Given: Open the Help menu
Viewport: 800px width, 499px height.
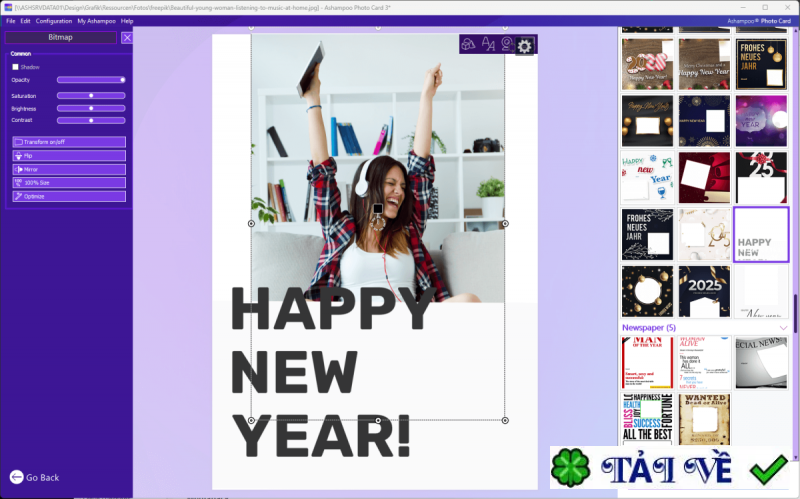Looking at the screenshot, I should 127,21.
